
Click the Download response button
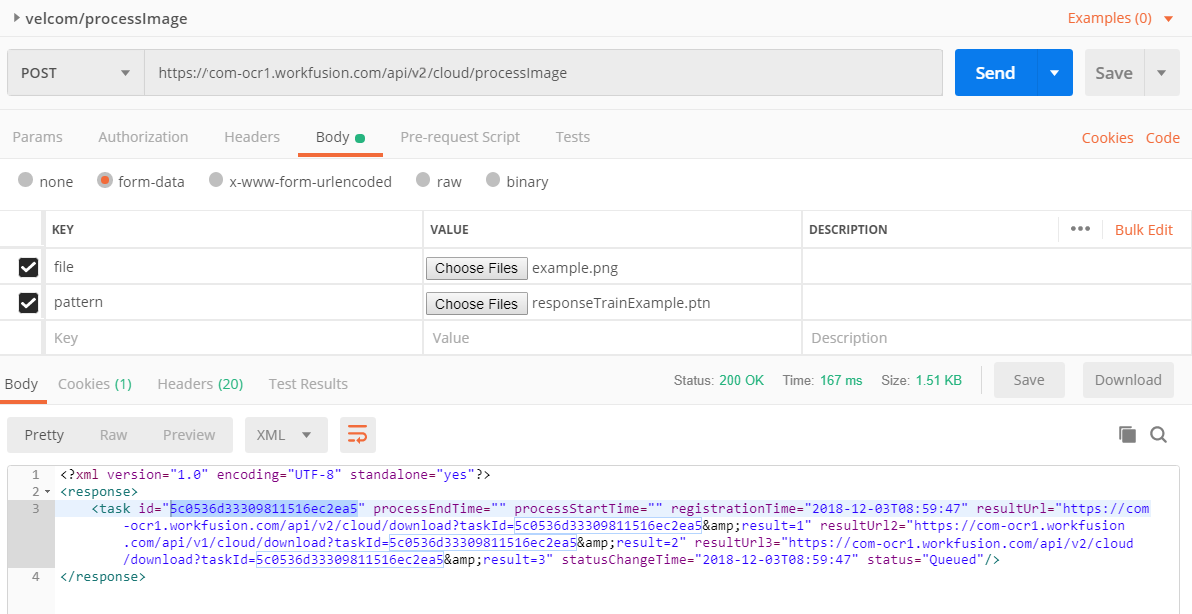click(x=1128, y=380)
